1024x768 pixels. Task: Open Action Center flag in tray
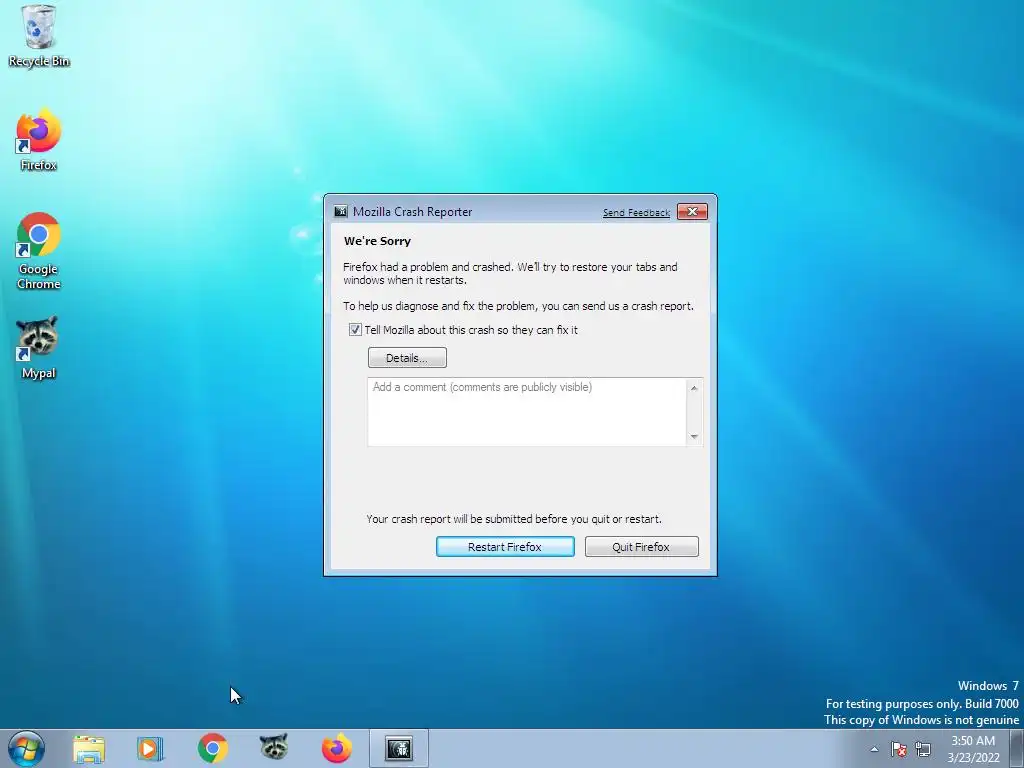899,749
